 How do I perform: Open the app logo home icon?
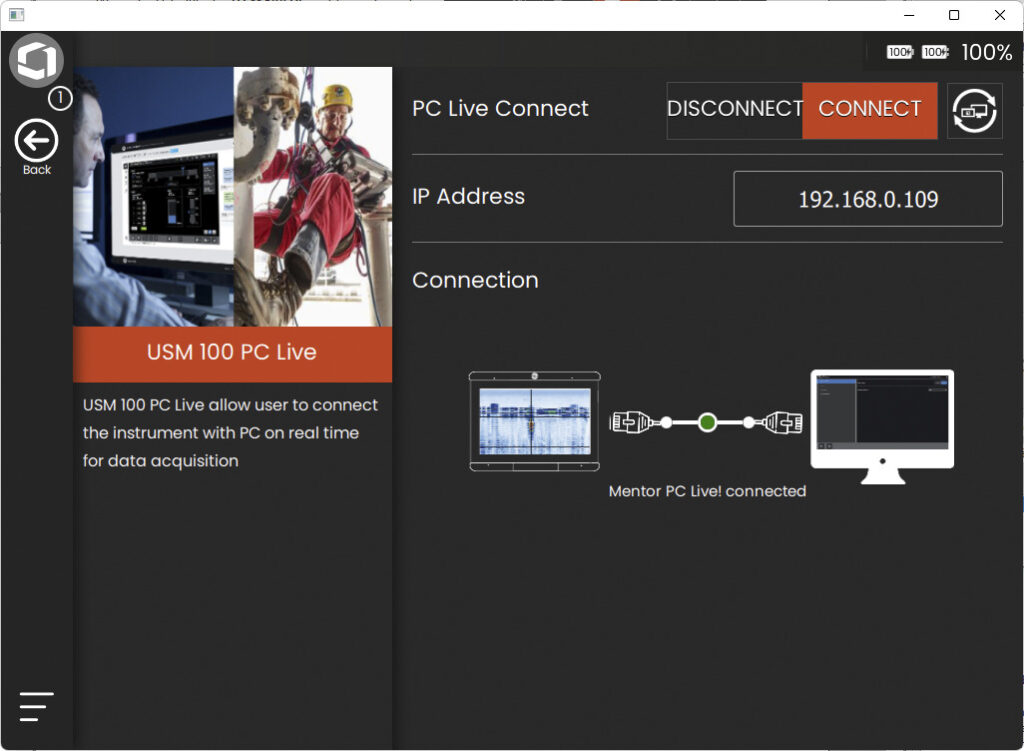coord(36,60)
